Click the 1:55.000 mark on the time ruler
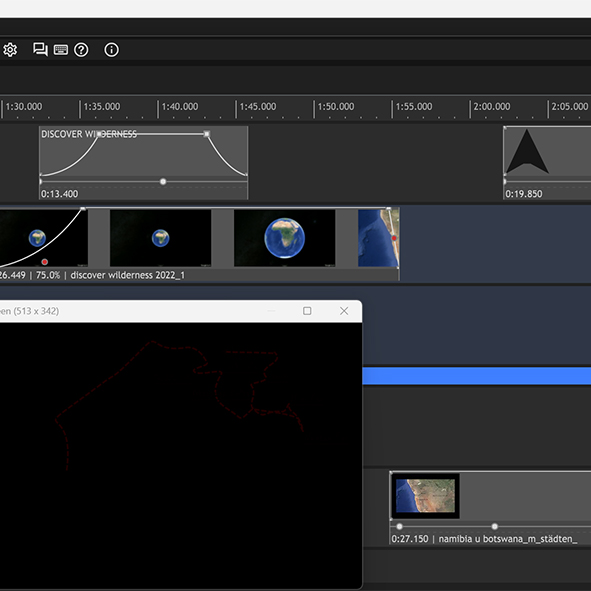The width and height of the screenshot is (591, 591). point(414,107)
